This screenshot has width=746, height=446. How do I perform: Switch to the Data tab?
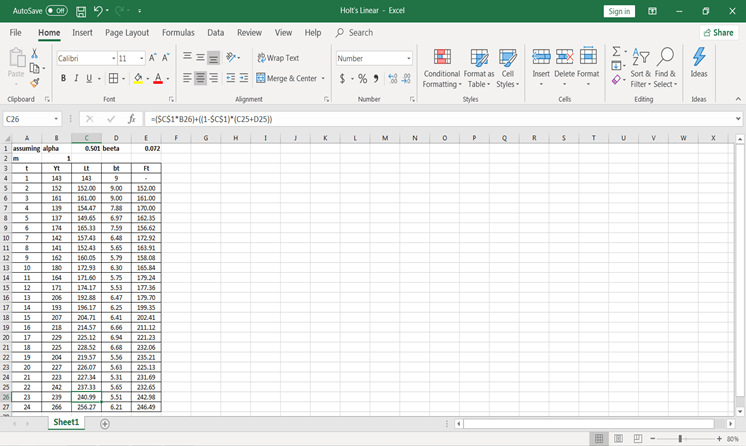(x=216, y=32)
